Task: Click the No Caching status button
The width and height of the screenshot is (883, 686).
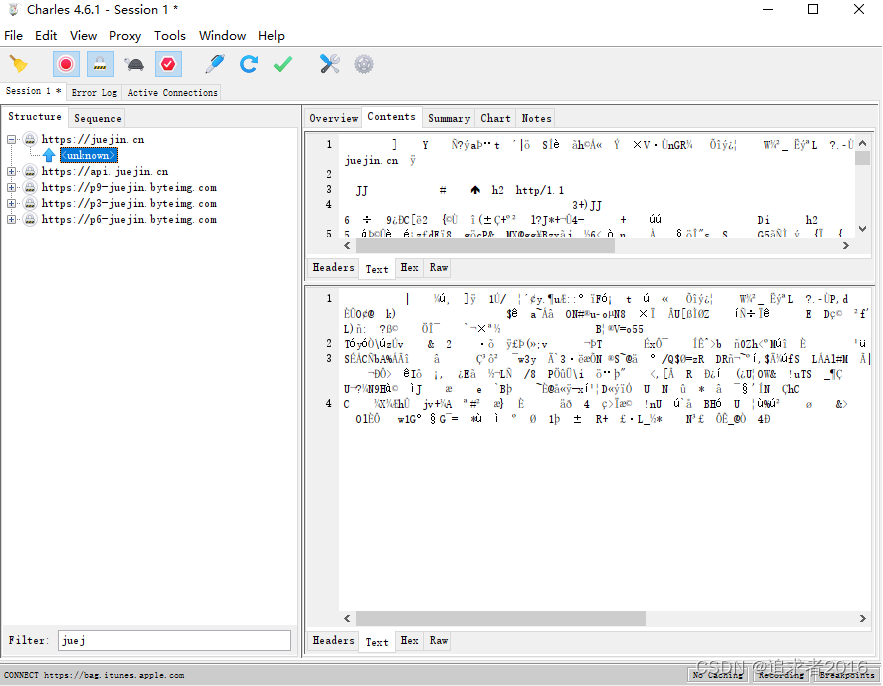Action: pos(718,675)
